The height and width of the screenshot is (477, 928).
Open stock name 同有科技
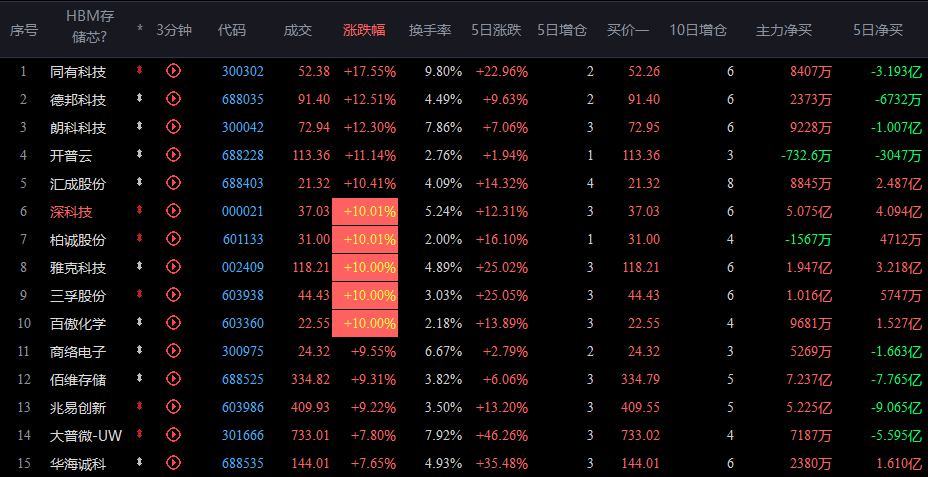click(78, 72)
